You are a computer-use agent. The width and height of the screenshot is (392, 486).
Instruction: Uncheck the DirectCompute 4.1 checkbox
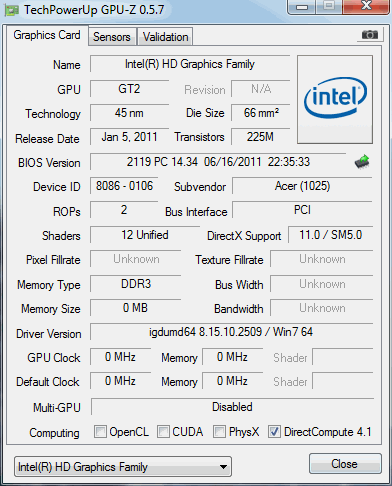pos(274,431)
